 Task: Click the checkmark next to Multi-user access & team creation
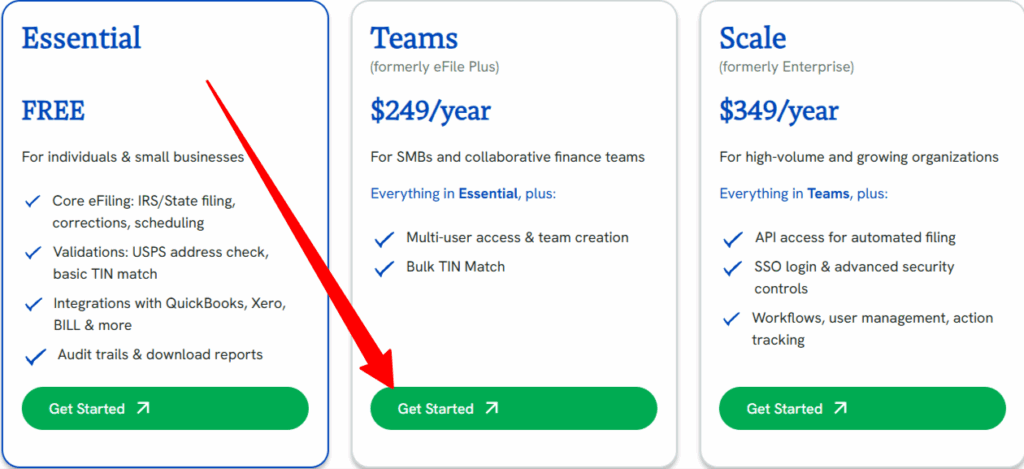tap(385, 239)
